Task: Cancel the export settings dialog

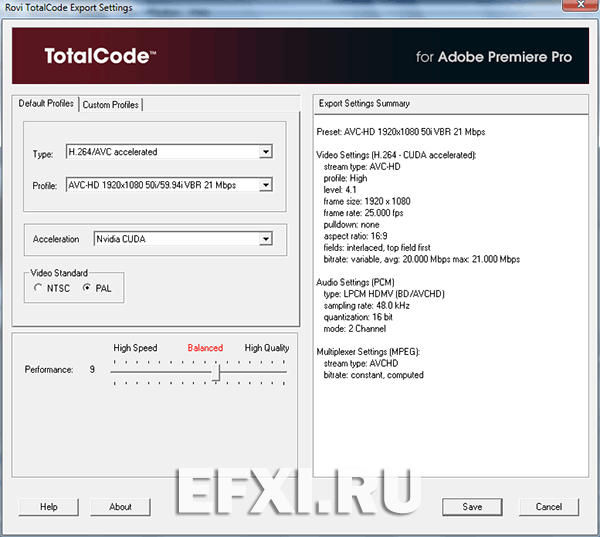Action: pyautogui.click(x=549, y=507)
